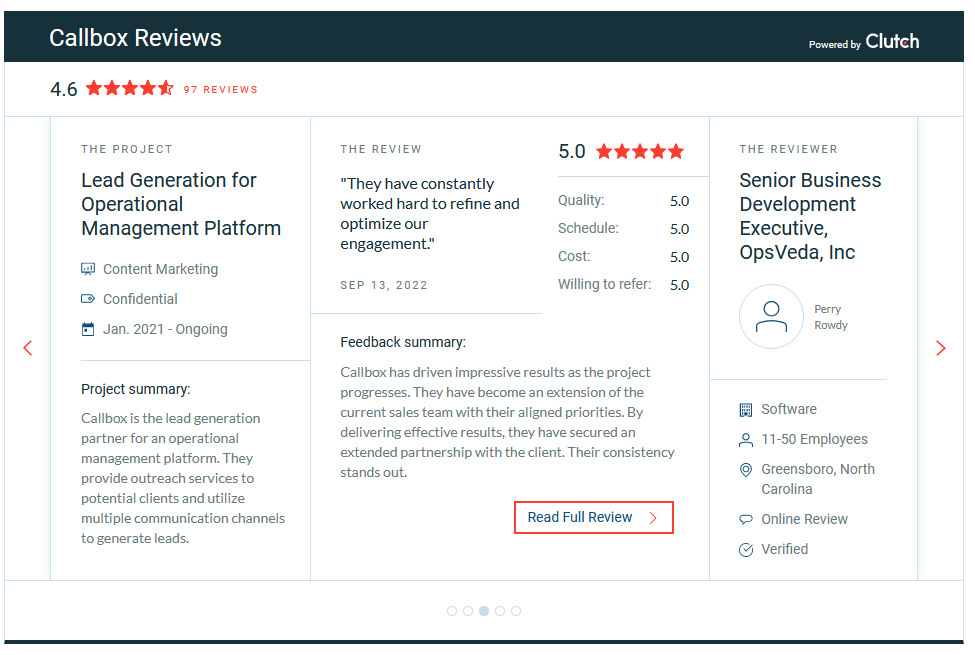
Task: Click the Powered by text
Action: 834,45
